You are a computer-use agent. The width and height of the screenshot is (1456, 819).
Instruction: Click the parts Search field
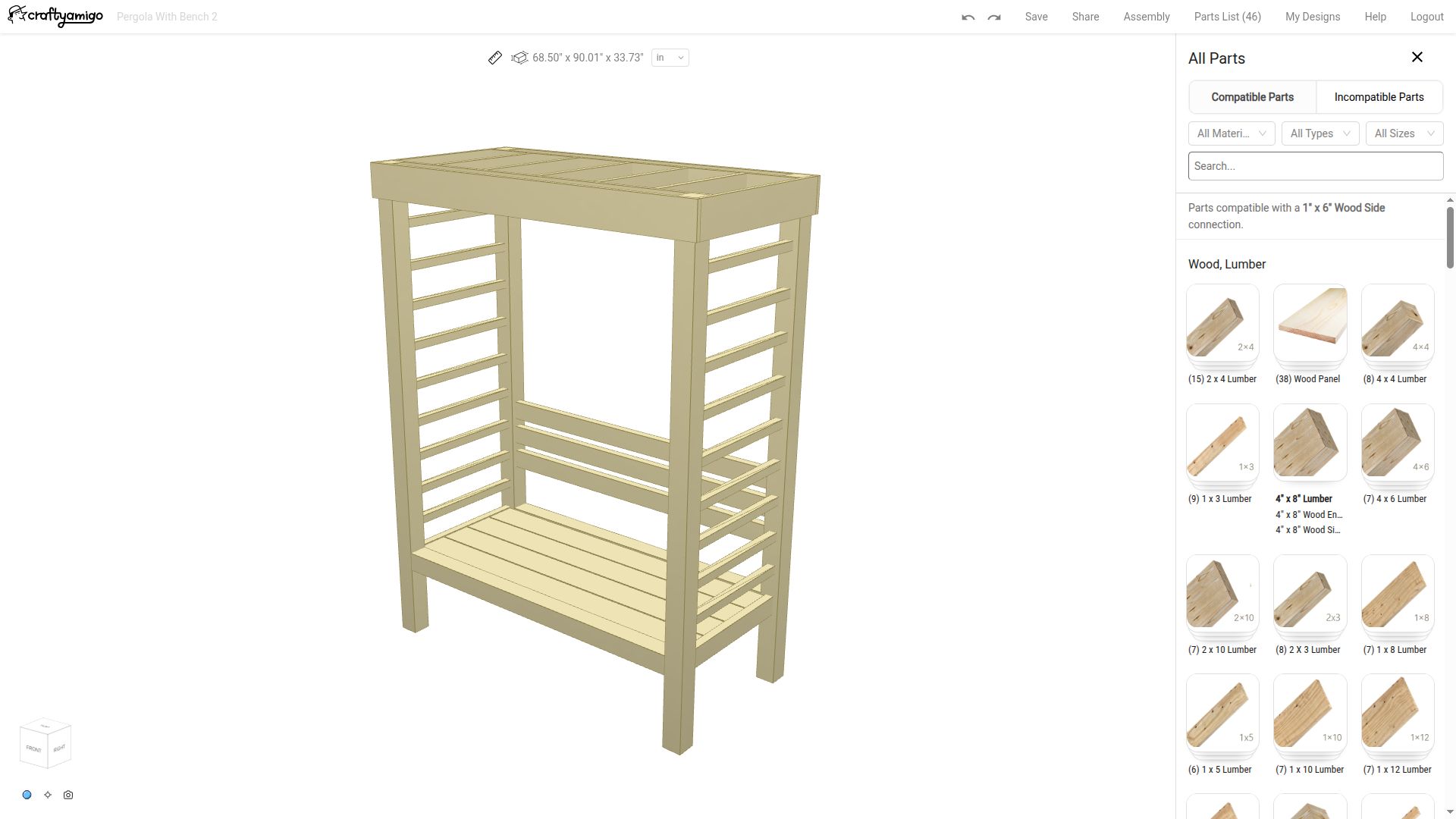[1315, 166]
